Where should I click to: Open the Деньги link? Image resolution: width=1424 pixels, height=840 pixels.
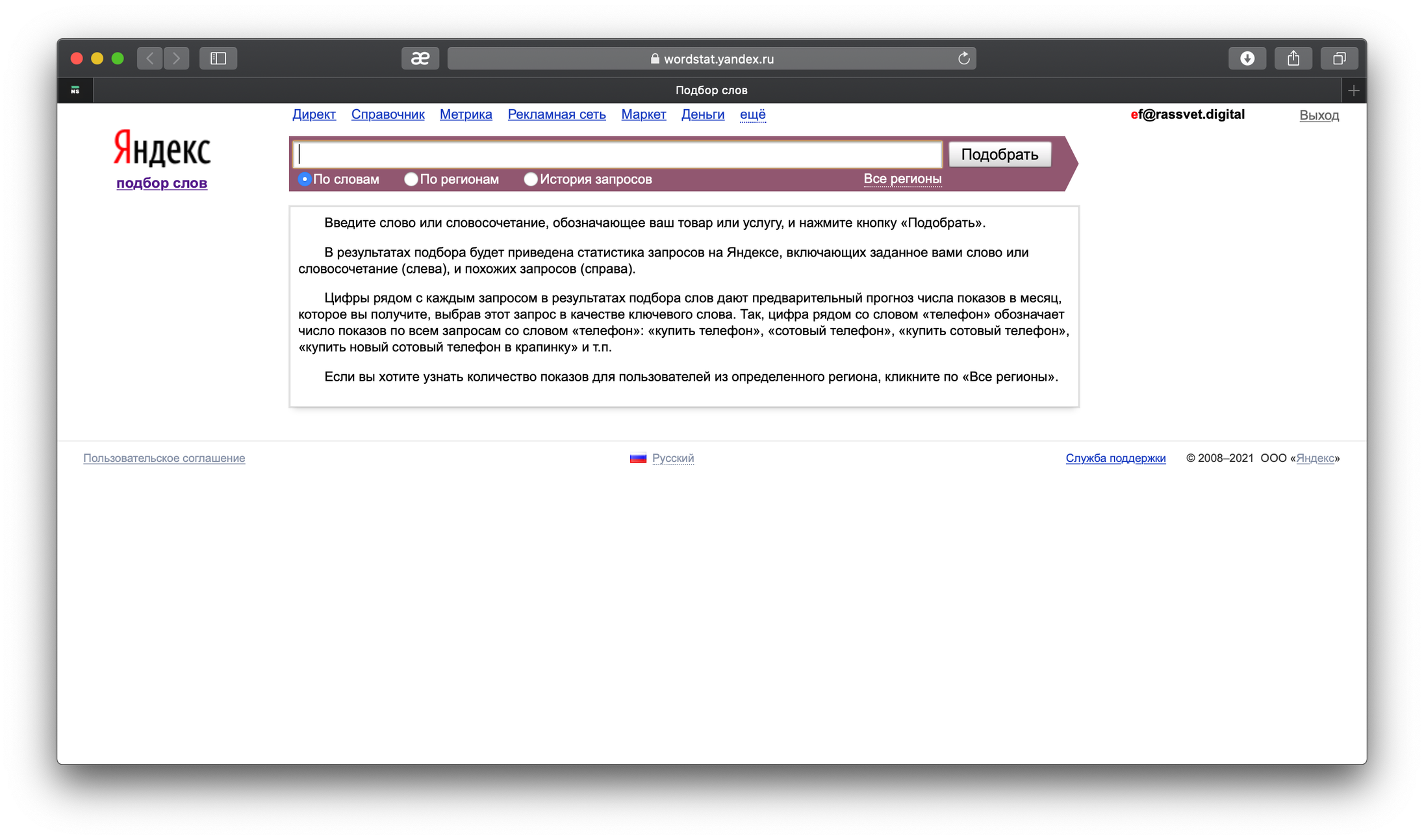[x=702, y=114]
